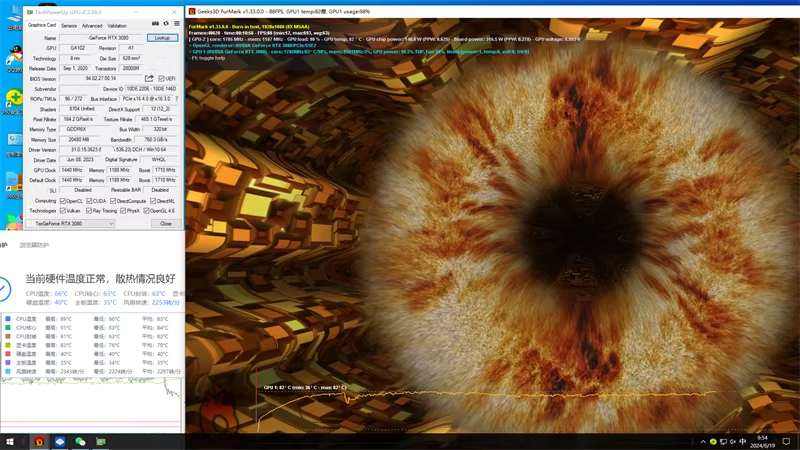Viewport: 800px width, 450px height.
Task: Click the BIOS export share icon
Action: coord(149,78)
